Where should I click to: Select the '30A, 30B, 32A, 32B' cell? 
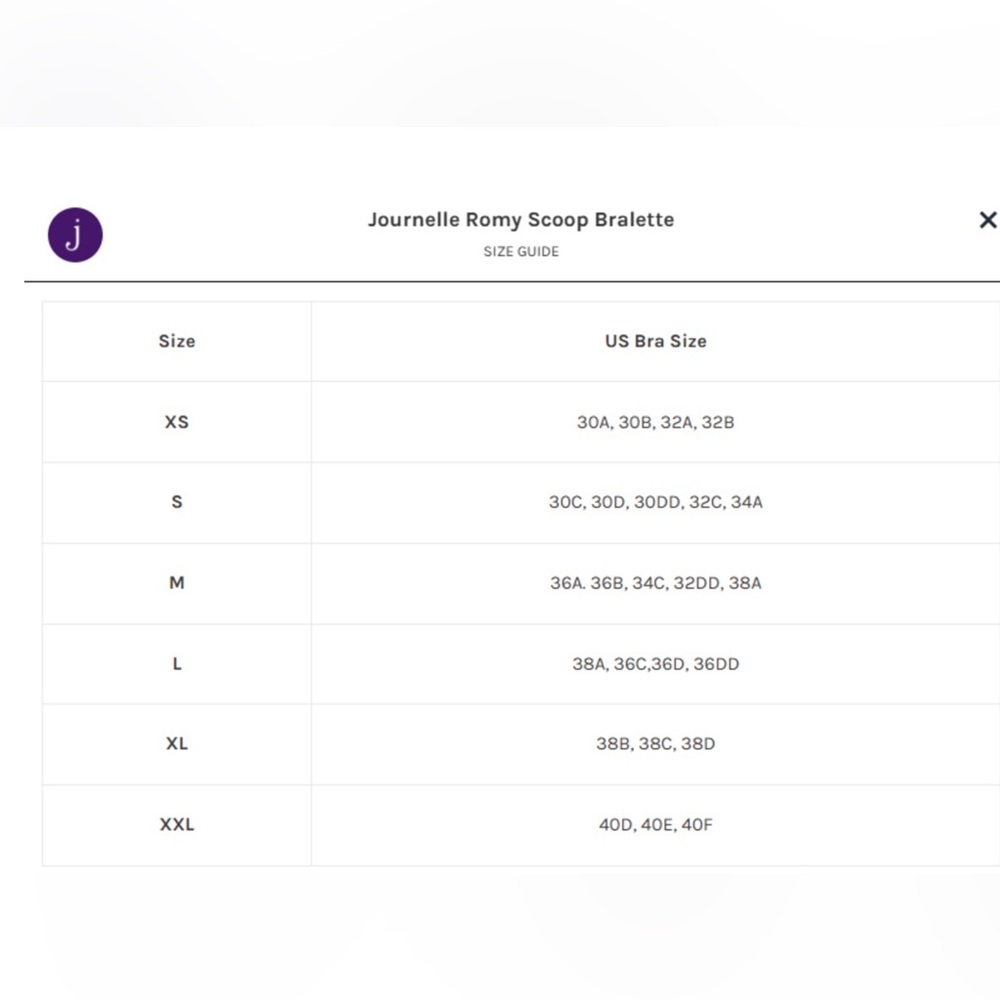[x=656, y=422]
